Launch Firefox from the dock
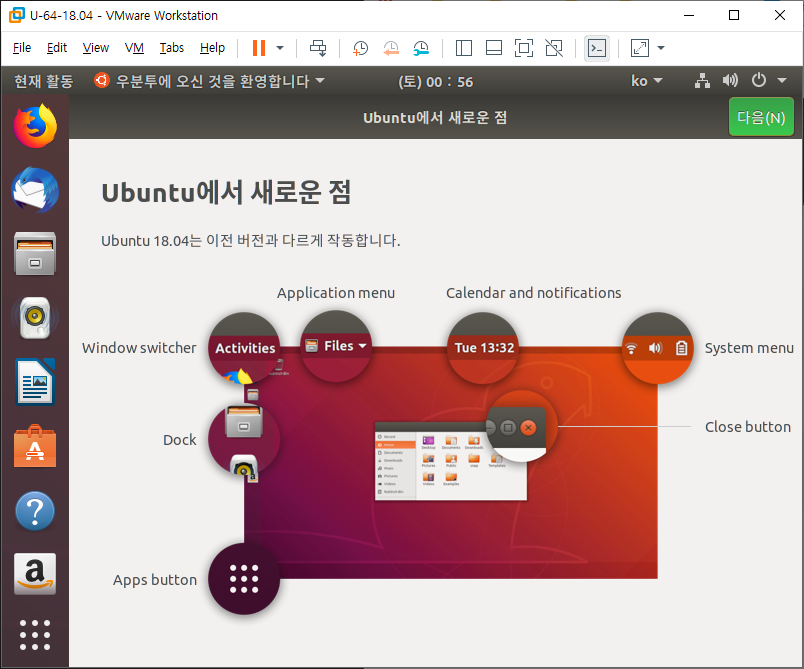804x669 pixels. [35, 126]
